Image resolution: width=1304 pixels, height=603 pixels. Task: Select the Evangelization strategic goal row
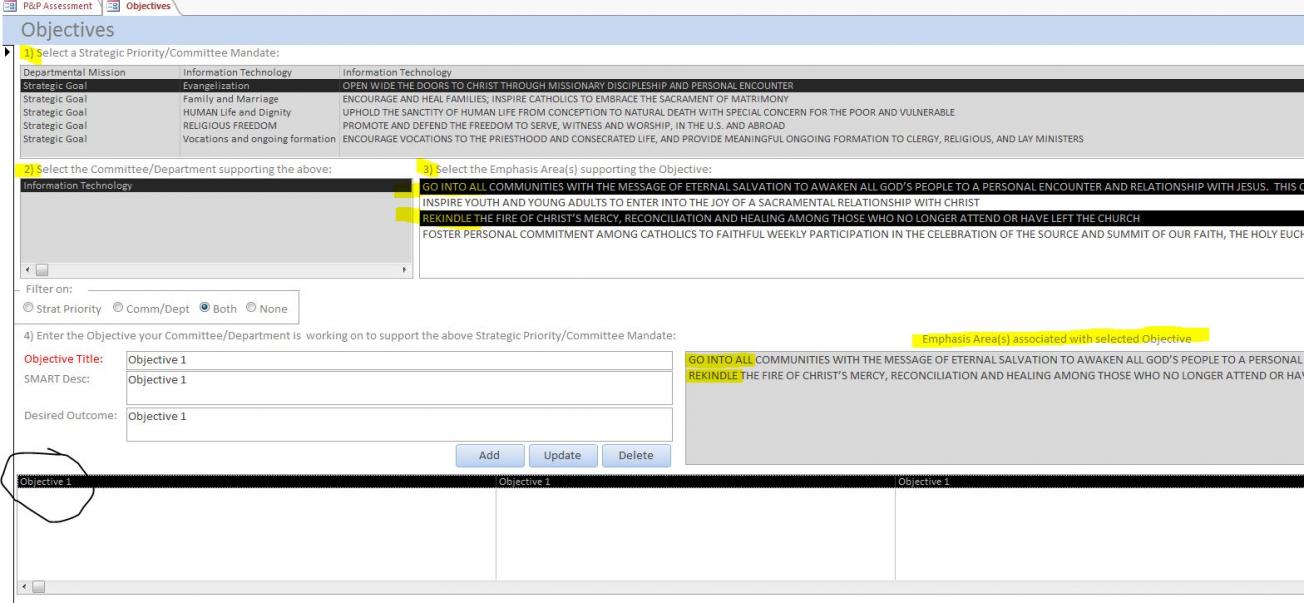(x=662, y=86)
